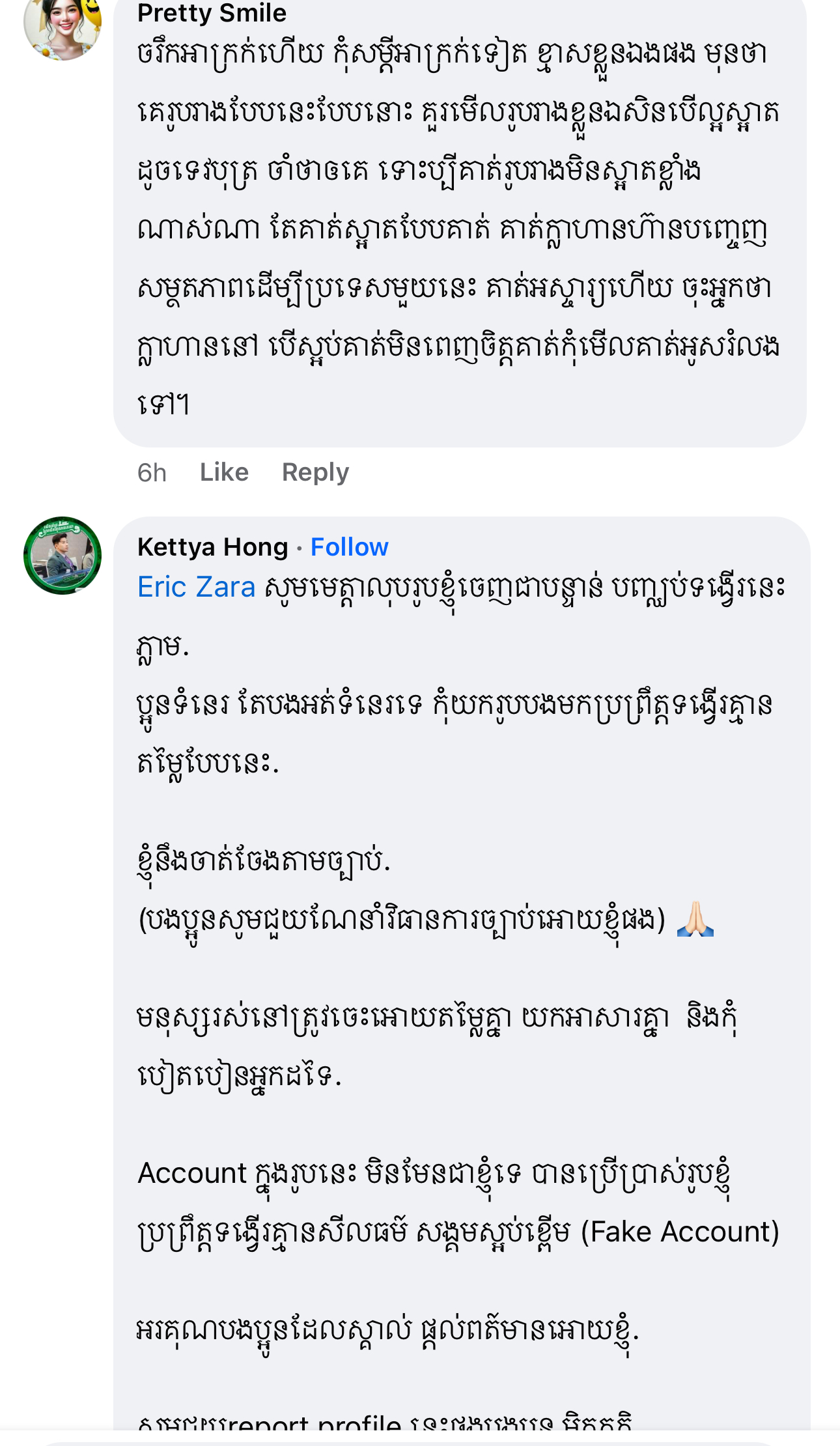Click the "(Fake Account)" text in the comment
The height and width of the screenshot is (1446, 840).
click(x=680, y=1232)
